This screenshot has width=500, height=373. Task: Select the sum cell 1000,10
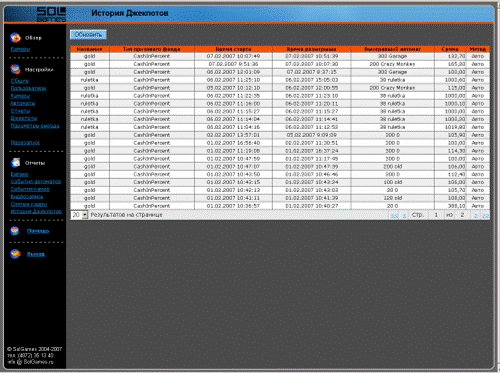[450, 104]
